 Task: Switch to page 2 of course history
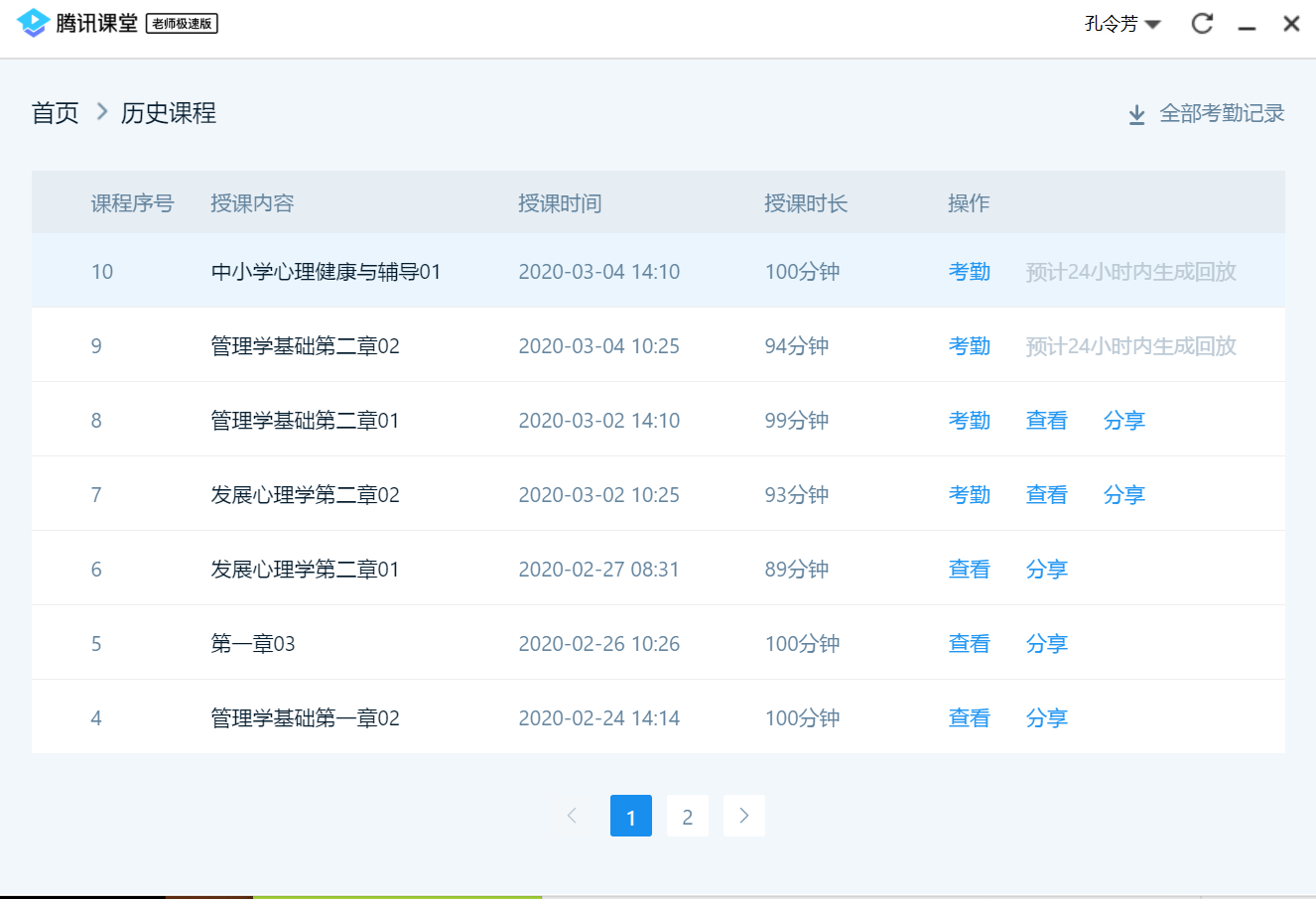coord(687,817)
